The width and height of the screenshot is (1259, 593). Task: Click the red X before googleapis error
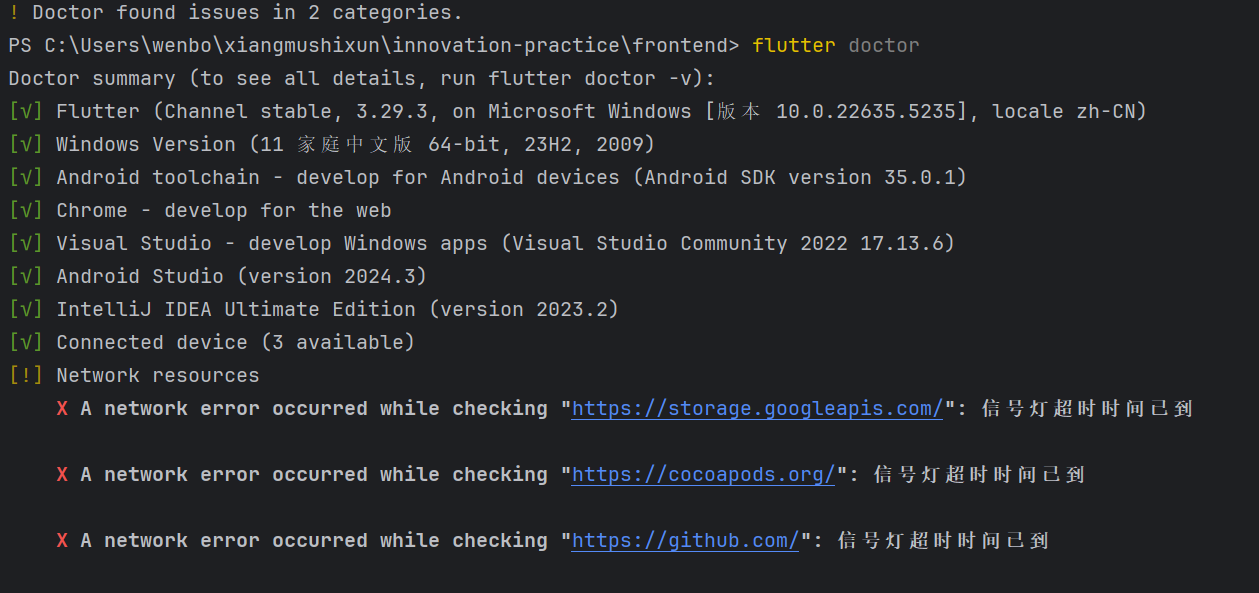tap(62, 408)
